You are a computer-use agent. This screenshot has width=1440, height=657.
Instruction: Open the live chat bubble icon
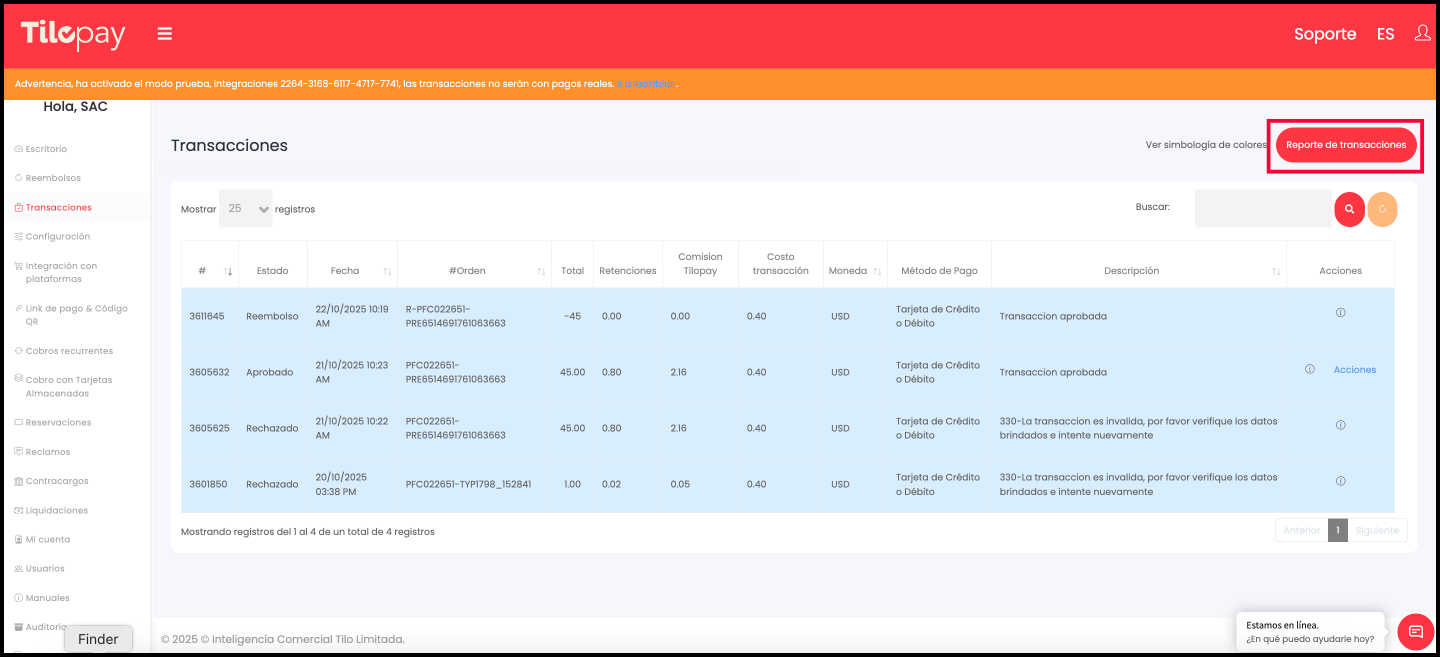[x=1415, y=631]
